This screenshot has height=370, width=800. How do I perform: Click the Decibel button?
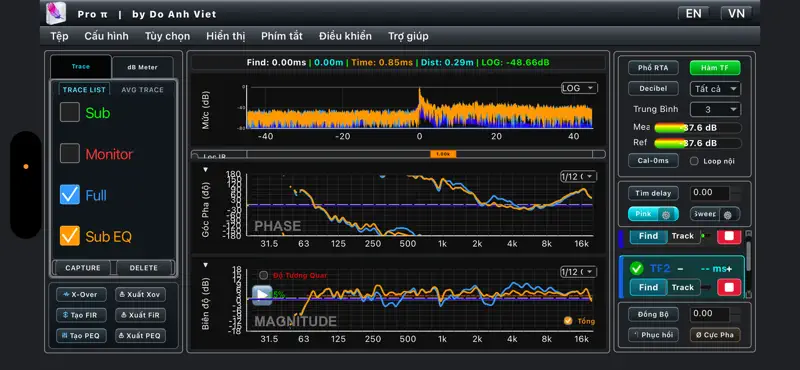(x=653, y=88)
